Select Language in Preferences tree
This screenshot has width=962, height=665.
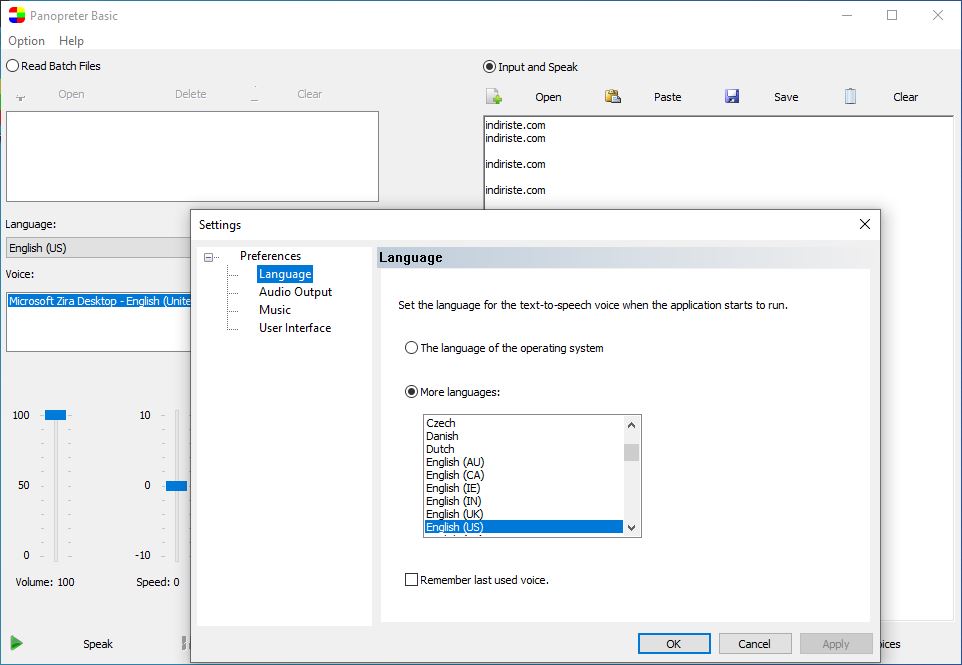[285, 274]
